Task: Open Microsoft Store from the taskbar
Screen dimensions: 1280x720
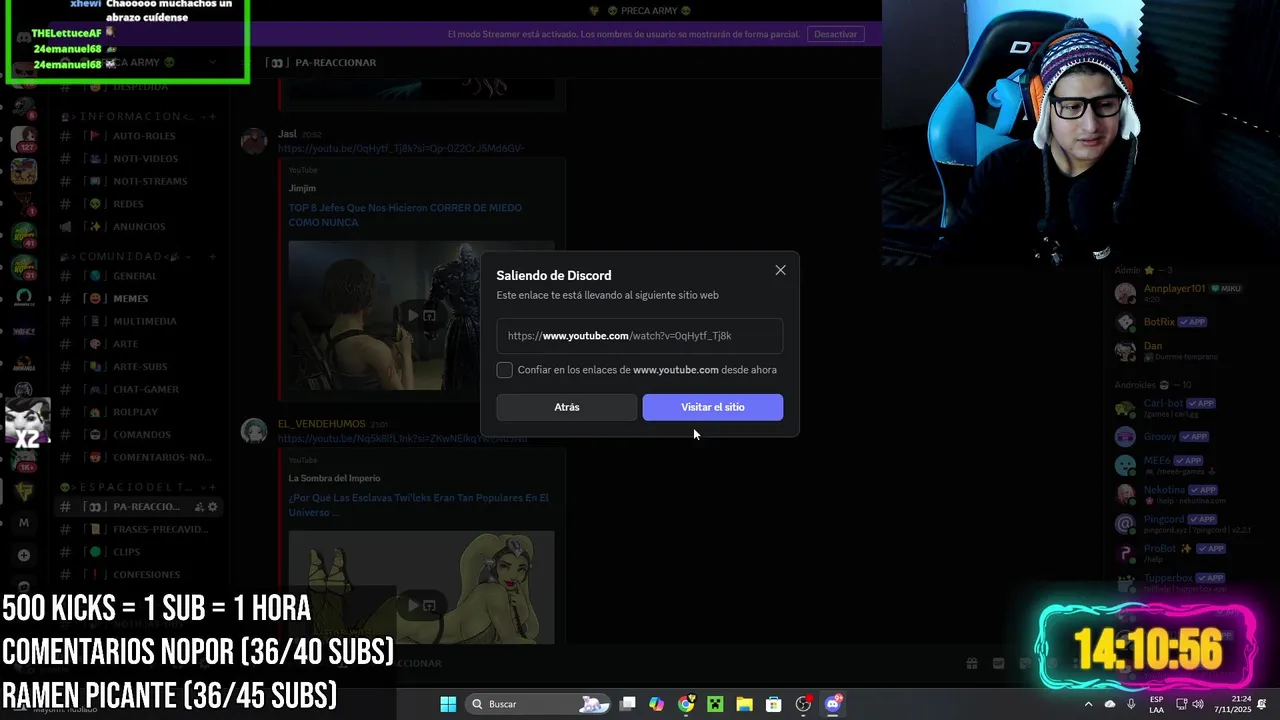Action: pos(773,704)
